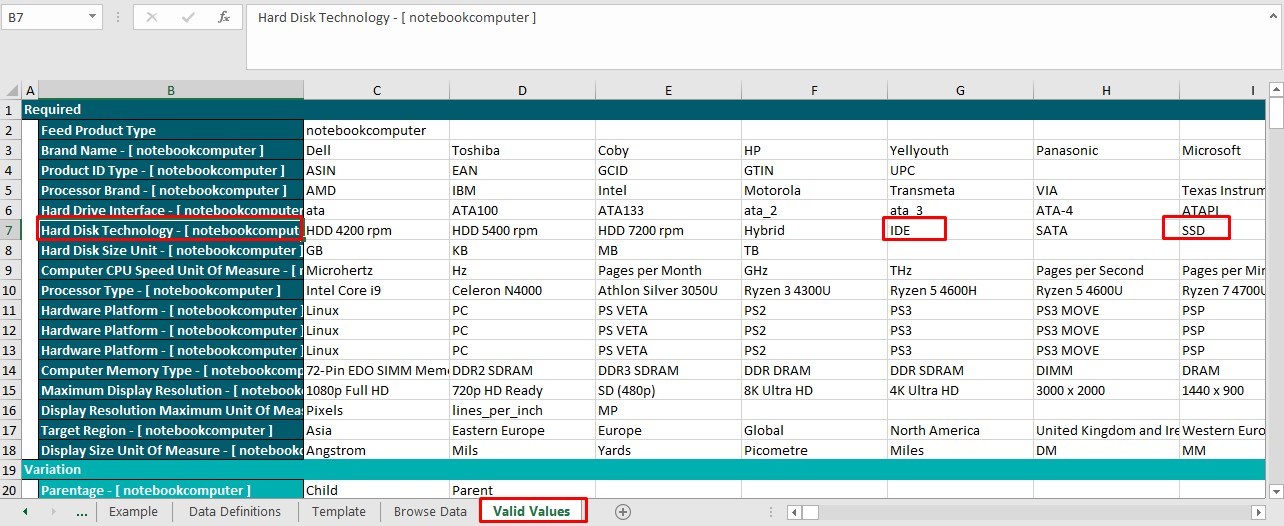Click the horizontal scrollbar right arrow
Viewport: 1284px width, 526px height.
coord(1258,512)
